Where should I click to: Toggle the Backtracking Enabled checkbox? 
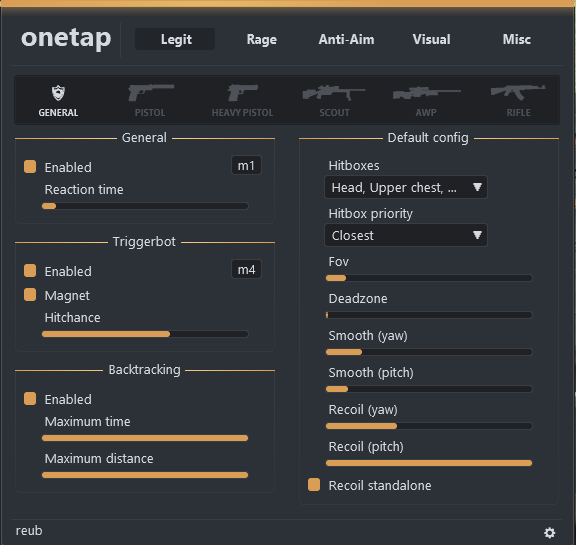click(x=30, y=398)
